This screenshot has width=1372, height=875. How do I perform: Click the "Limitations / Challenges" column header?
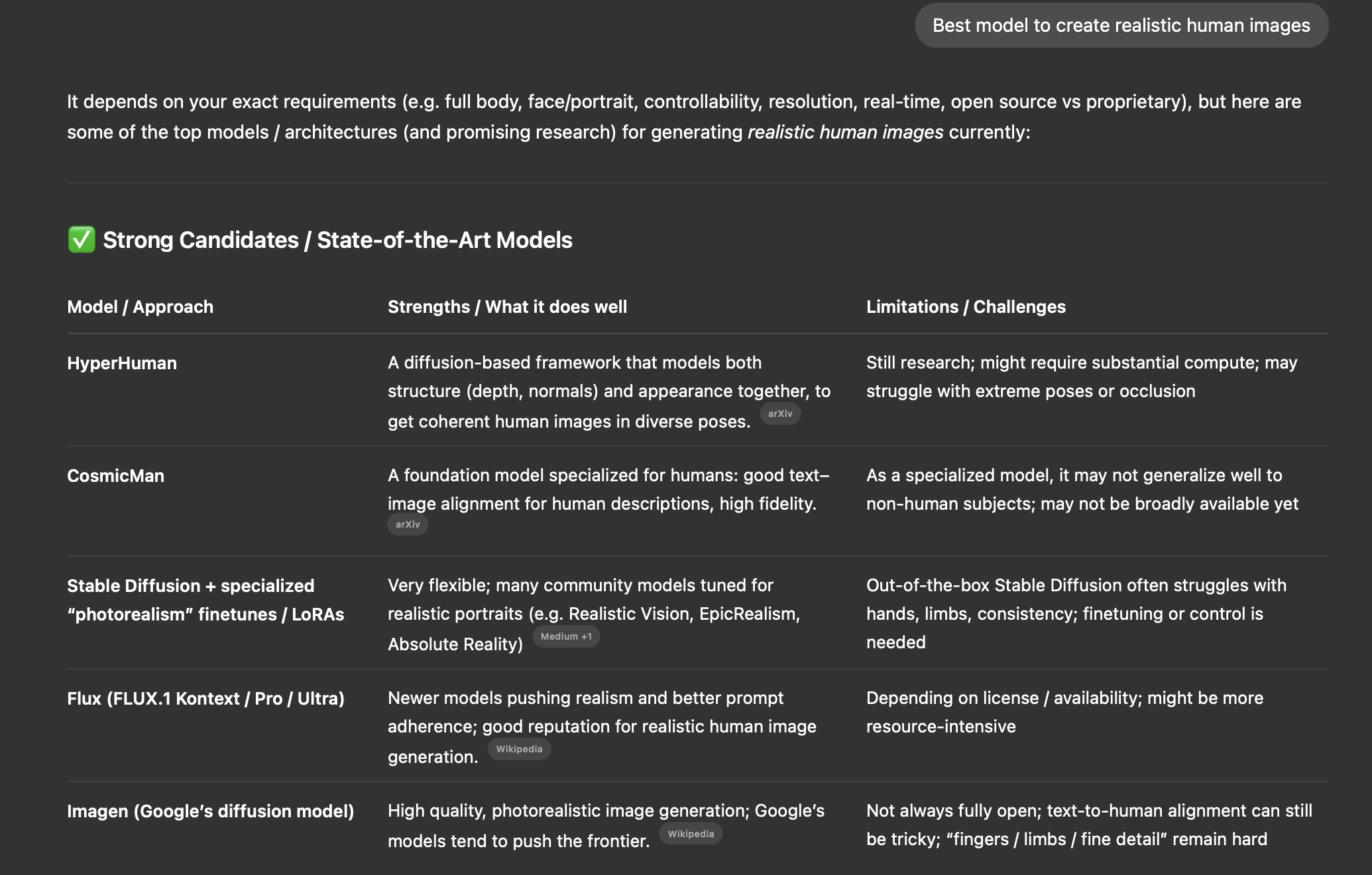[x=966, y=307]
